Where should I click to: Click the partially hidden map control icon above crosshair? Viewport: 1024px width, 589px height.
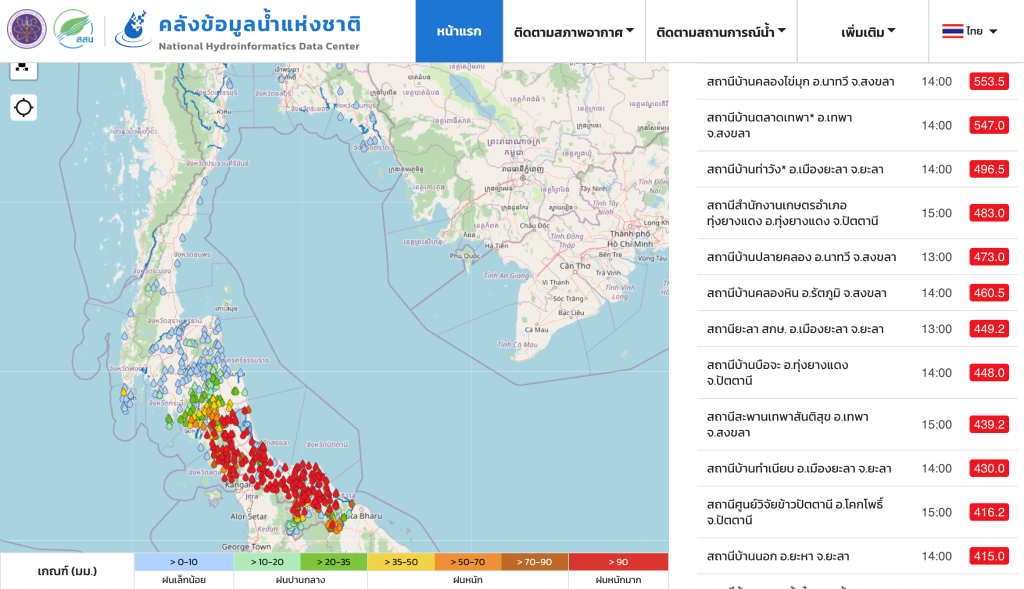(x=24, y=68)
